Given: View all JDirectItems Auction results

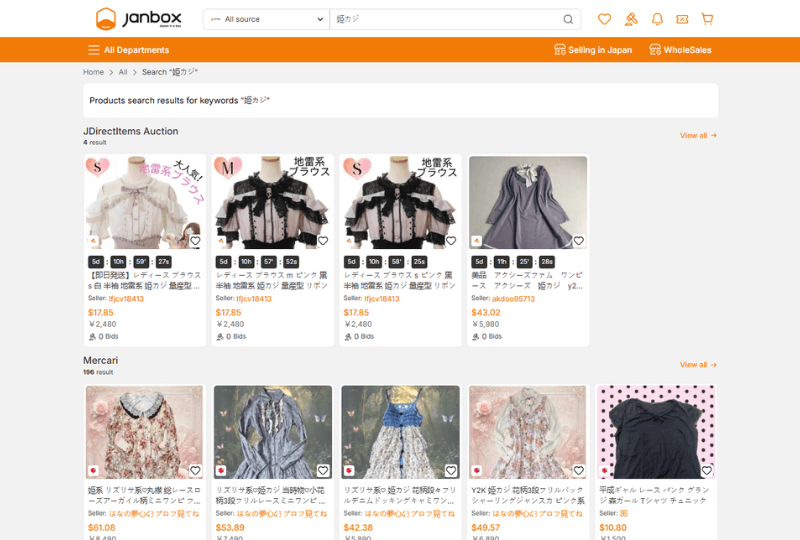Looking at the screenshot, I should point(698,135).
